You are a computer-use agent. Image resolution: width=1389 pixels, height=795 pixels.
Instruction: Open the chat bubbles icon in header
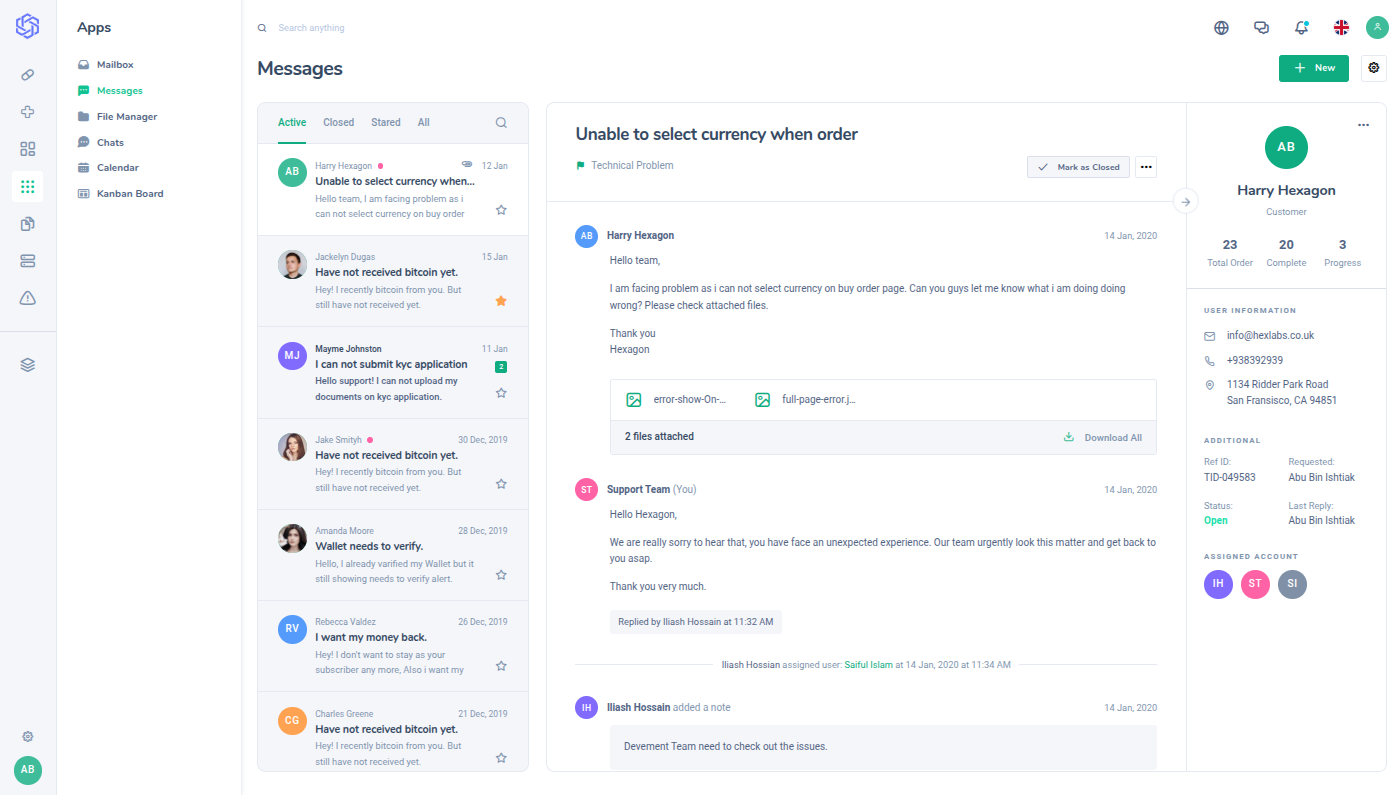[1261, 28]
